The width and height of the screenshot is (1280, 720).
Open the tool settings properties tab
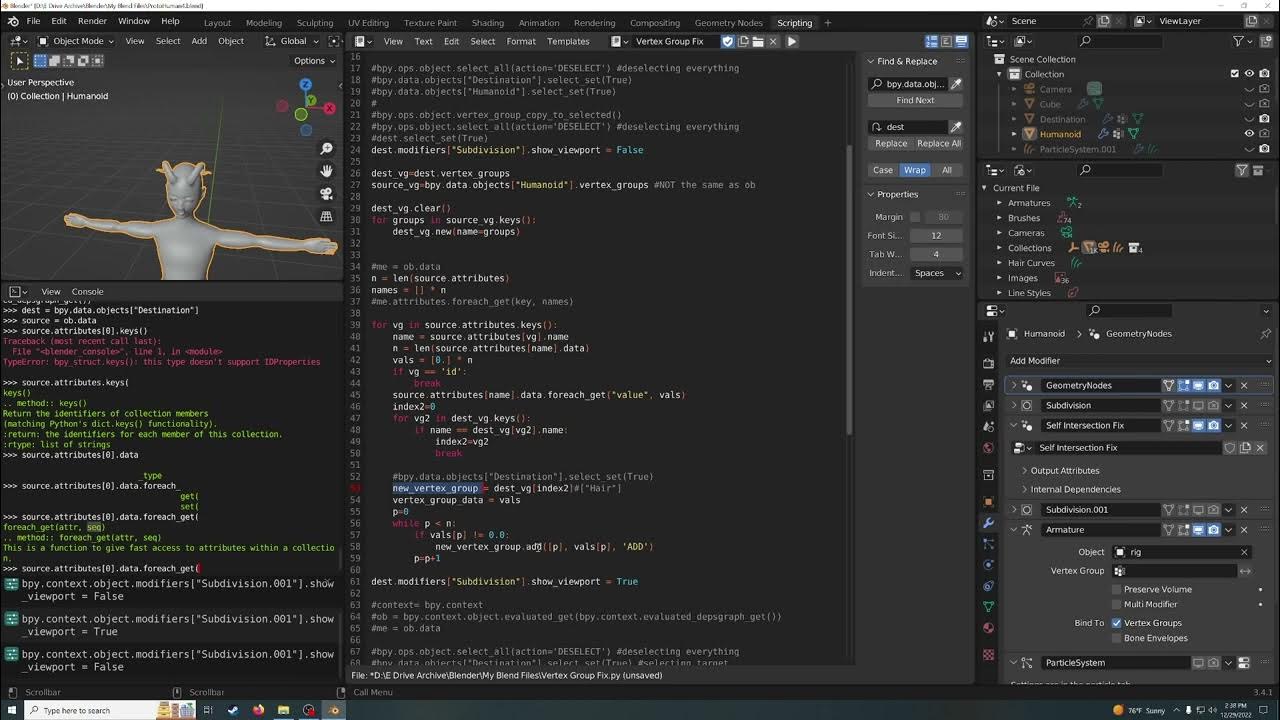point(989,338)
